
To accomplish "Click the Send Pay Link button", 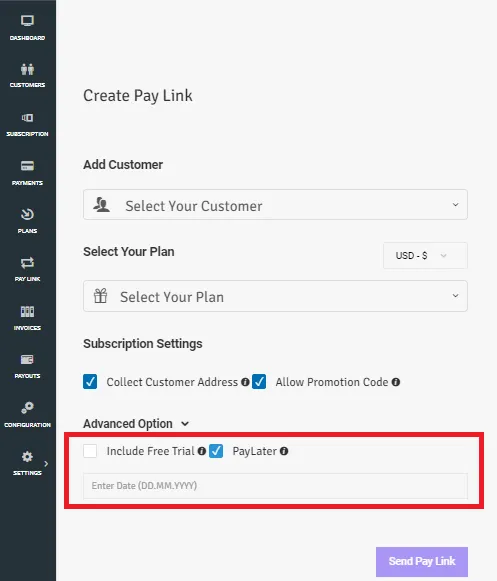I will tap(422, 561).
